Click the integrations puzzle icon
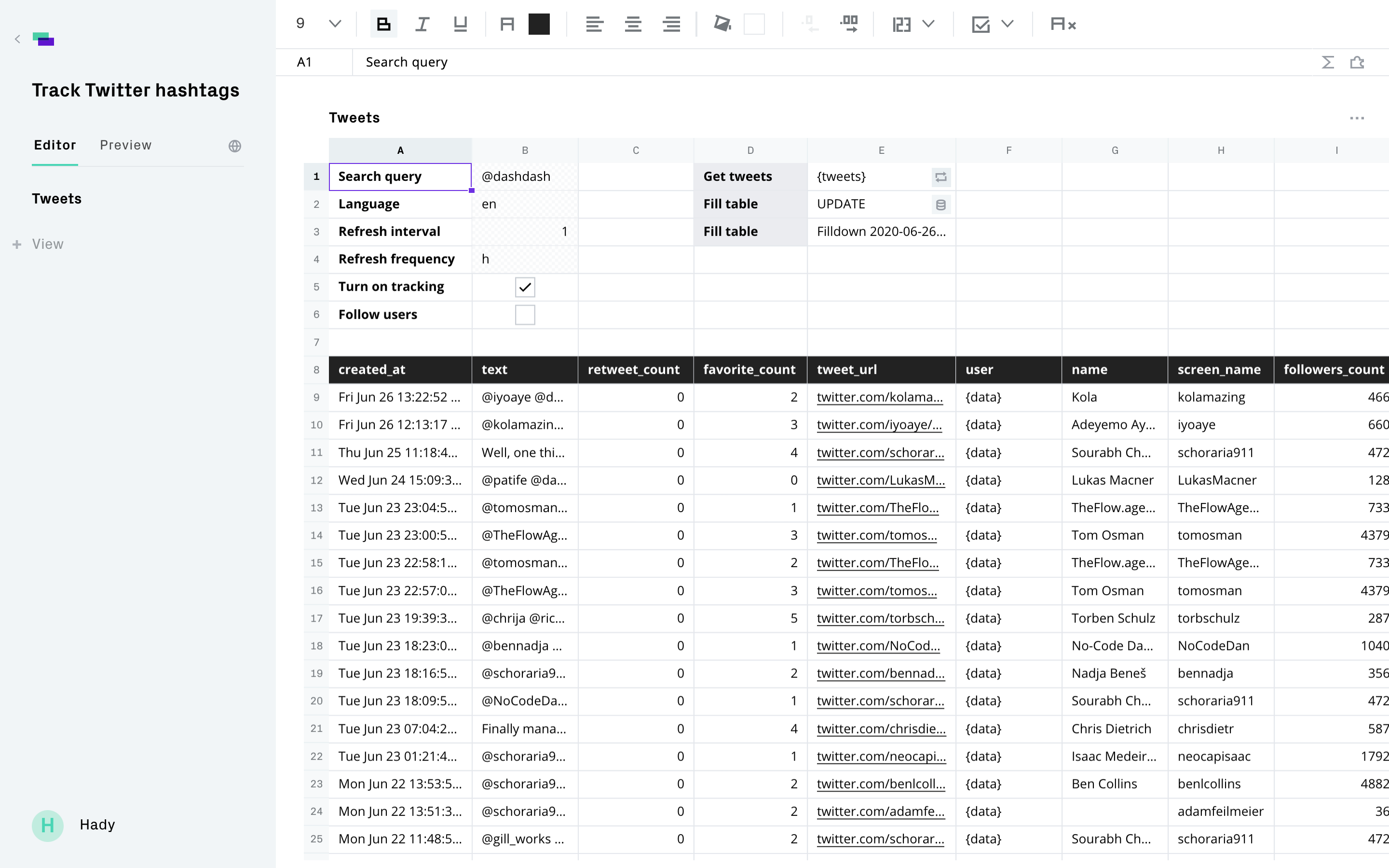Image resolution: width=1389 pixels, height=868 pixels. (1358, 62)
